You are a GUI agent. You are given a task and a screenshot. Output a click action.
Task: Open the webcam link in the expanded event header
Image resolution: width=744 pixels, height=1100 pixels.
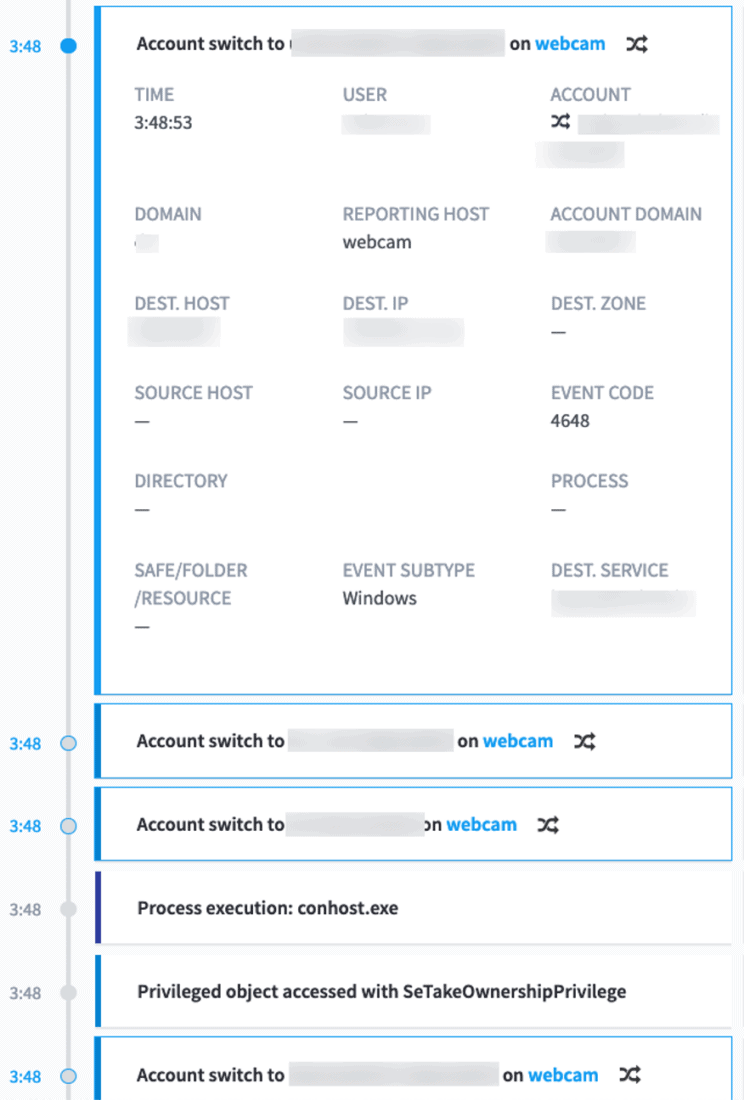570,44
